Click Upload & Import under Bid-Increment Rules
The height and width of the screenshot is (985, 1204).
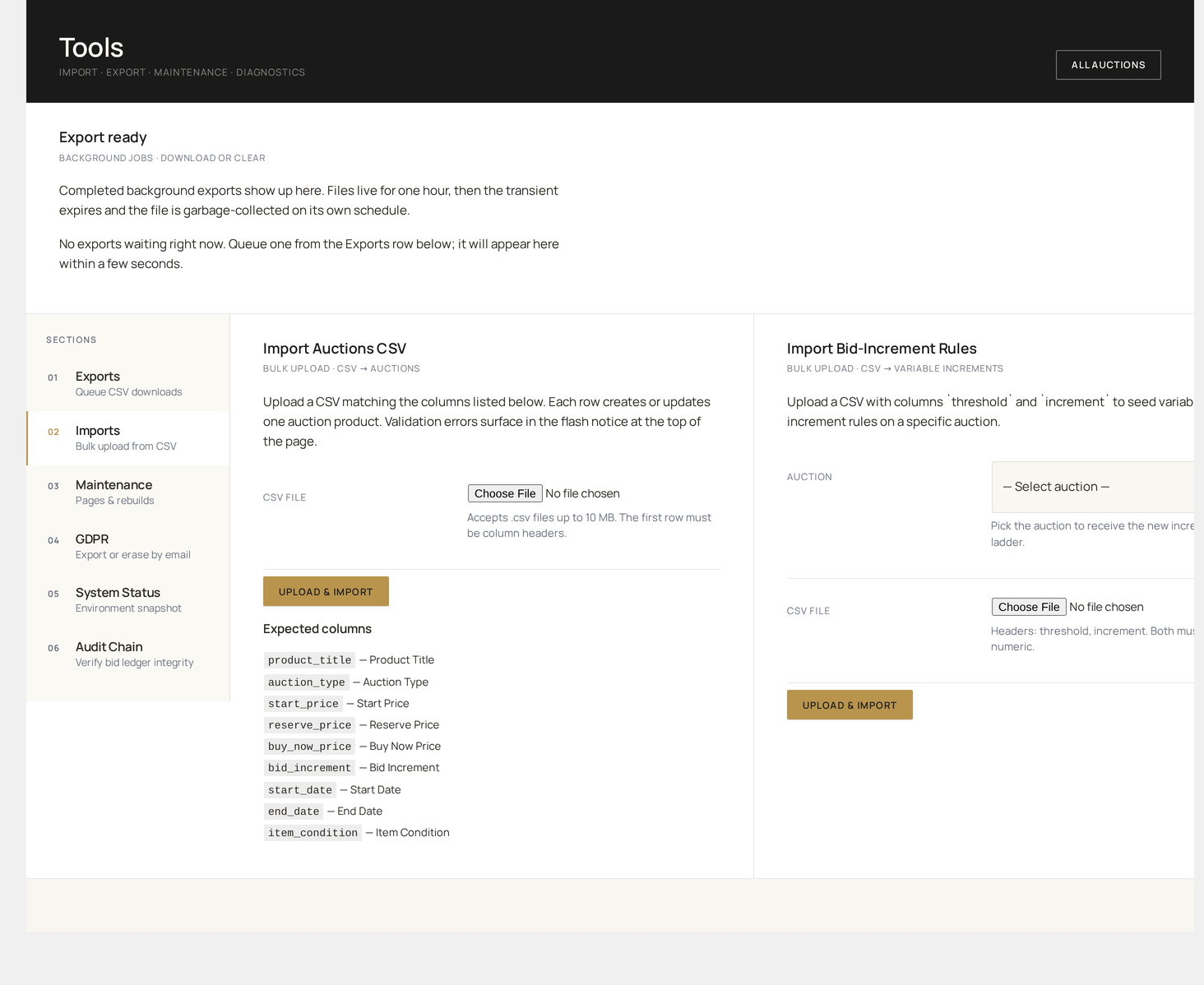[x=850, y=705]
